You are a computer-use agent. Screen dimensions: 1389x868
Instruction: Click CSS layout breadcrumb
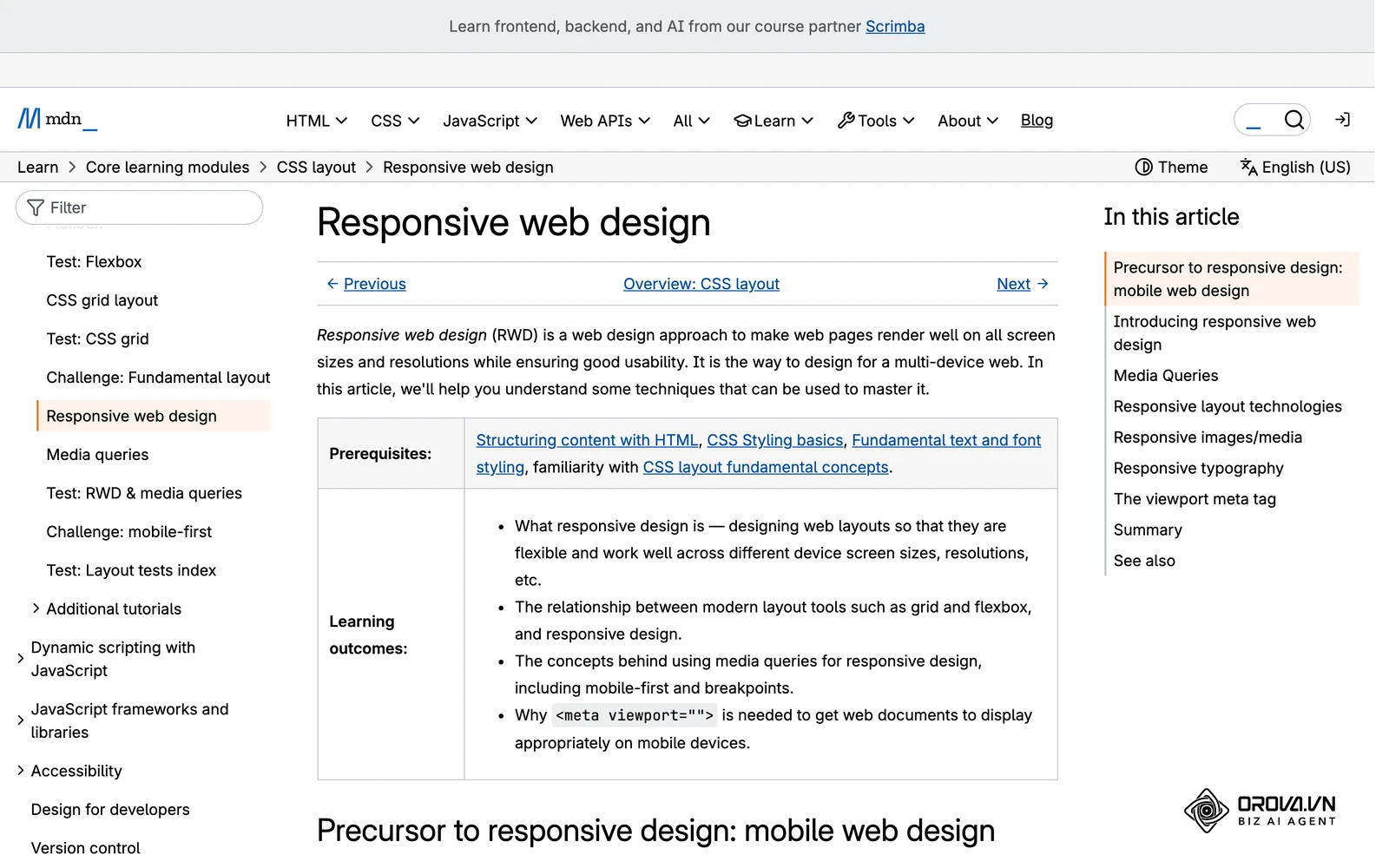(316, 167)
